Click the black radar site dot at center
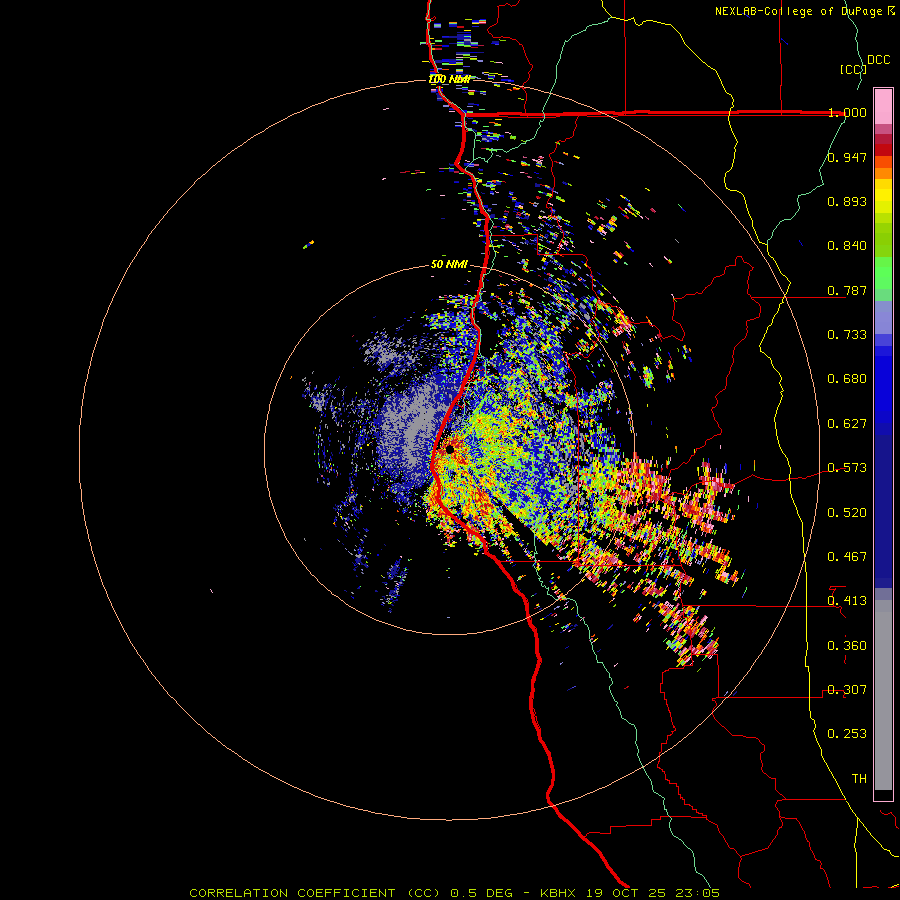This screenshot has width=900, height=900. pyautogui.click(x=449, y=449)
